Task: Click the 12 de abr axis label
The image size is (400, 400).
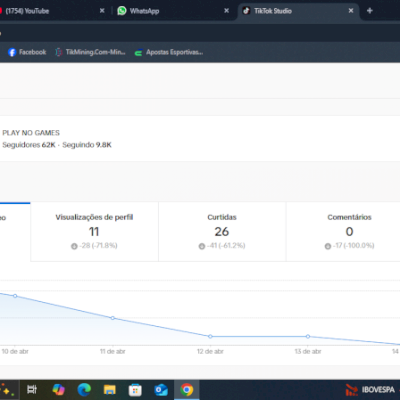Action: coord(210,351)
